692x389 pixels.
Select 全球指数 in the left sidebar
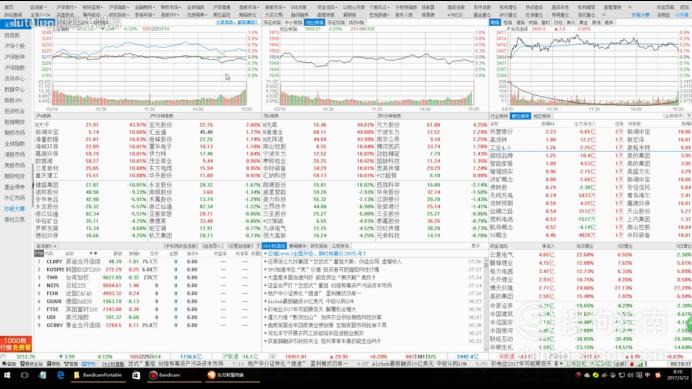15,144
